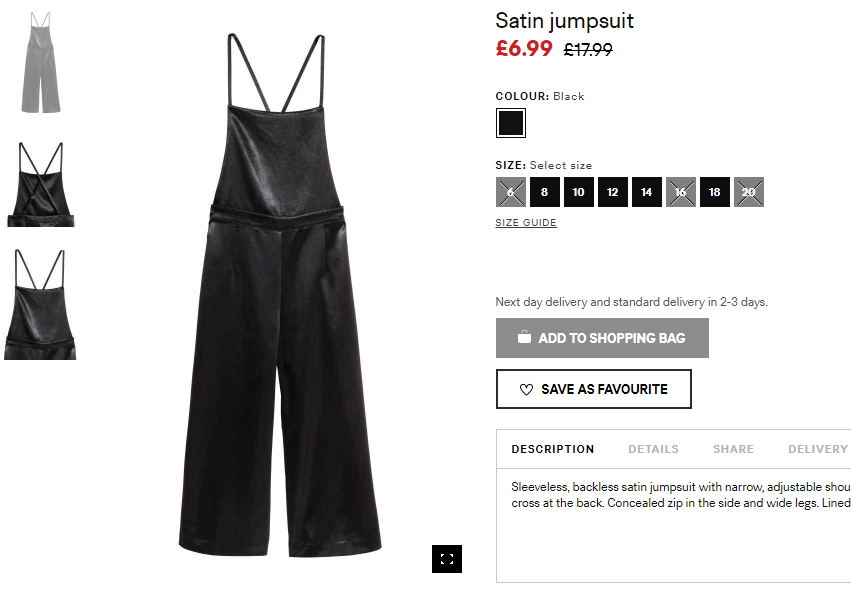Switch to the Details tab
Screen dimensions: 851x589
point(653,449)
